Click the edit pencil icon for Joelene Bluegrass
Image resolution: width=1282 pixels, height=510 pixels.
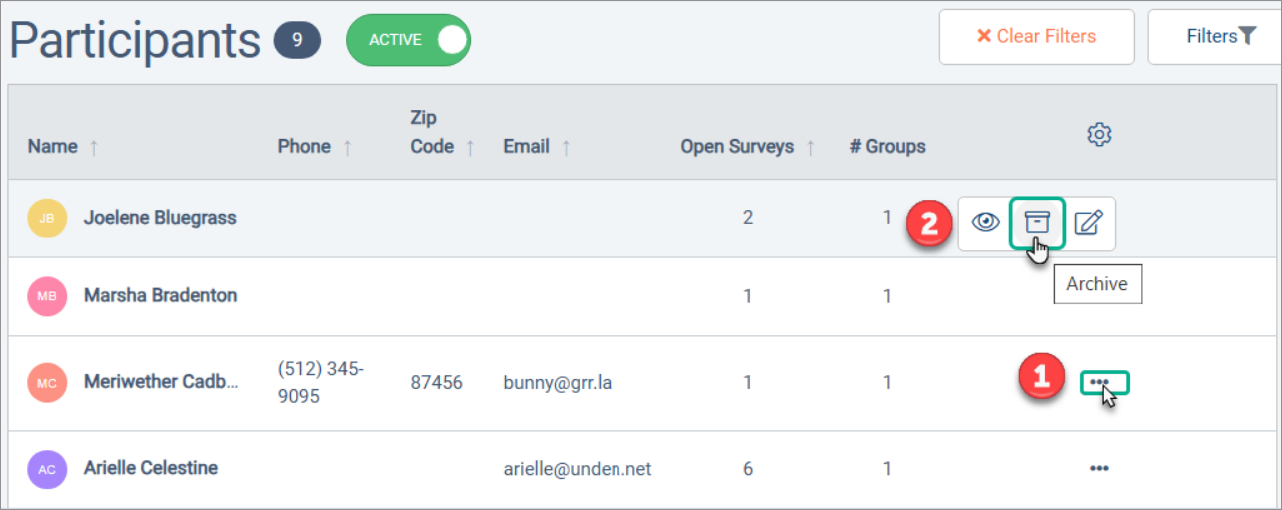pyautogui.click(x=1088, y=223)
